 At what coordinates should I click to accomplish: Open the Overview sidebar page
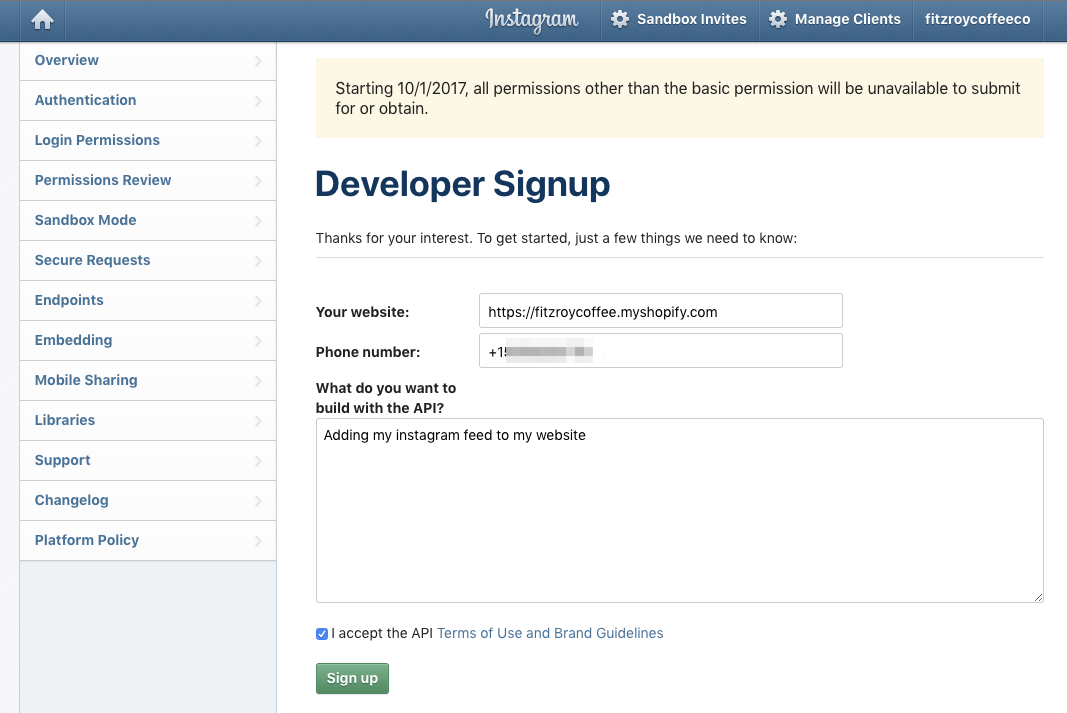pyautogui.click(x=148, y=61)
